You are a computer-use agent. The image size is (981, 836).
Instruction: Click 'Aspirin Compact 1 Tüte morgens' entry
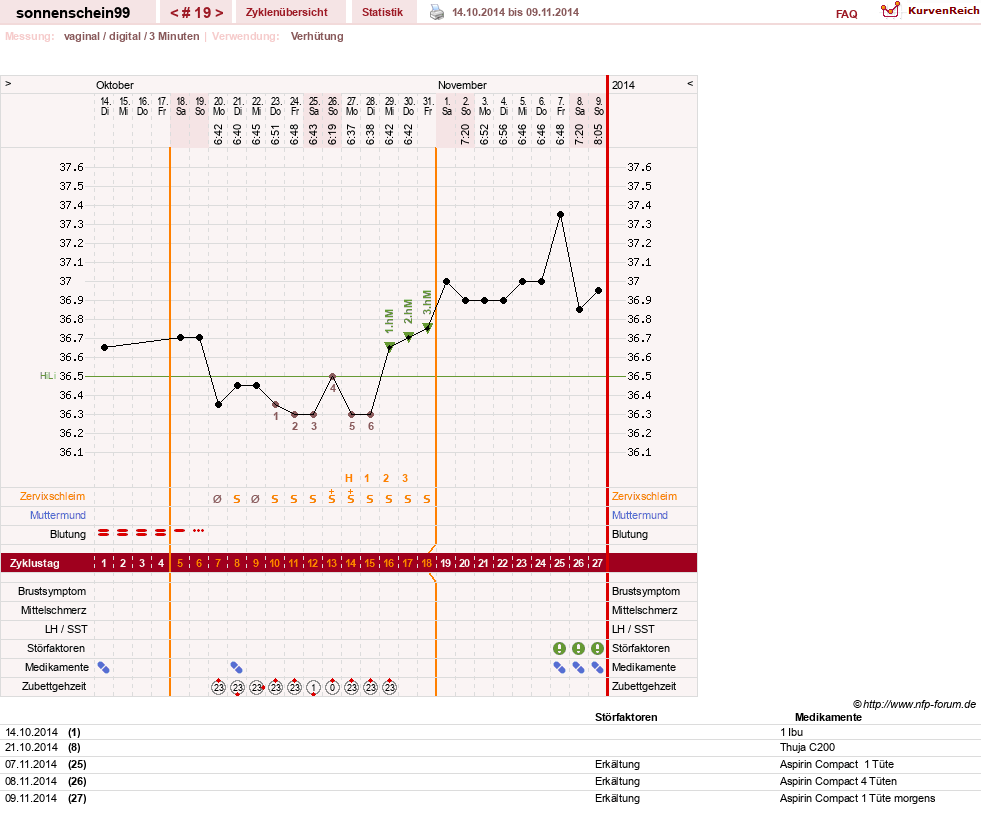857,798
